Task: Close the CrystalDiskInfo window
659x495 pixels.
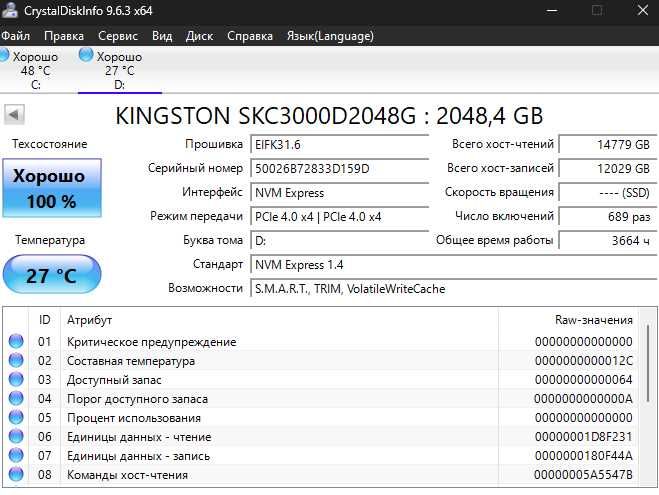Action: click(x=643, y=11)
